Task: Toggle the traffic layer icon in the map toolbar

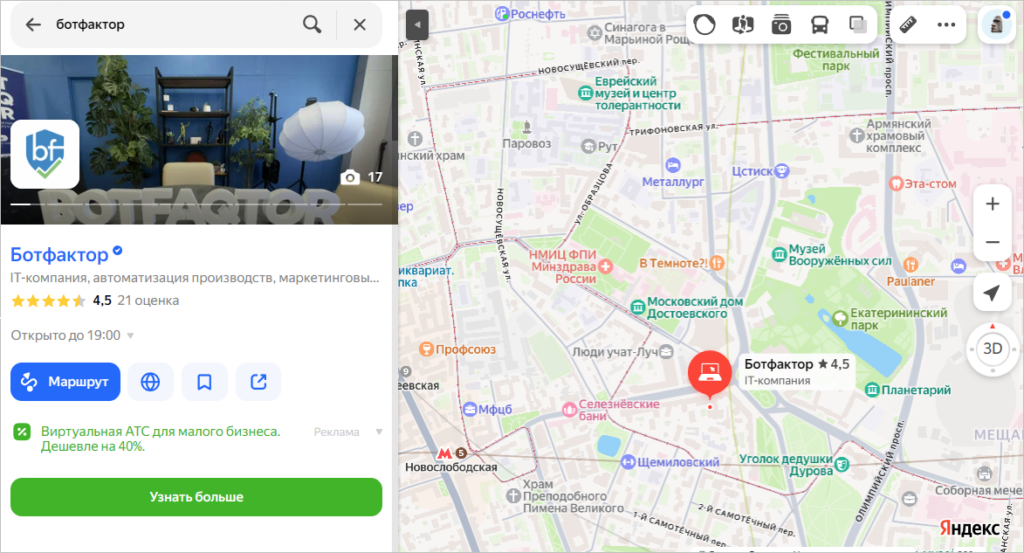Action: click(x=705, y=25)
